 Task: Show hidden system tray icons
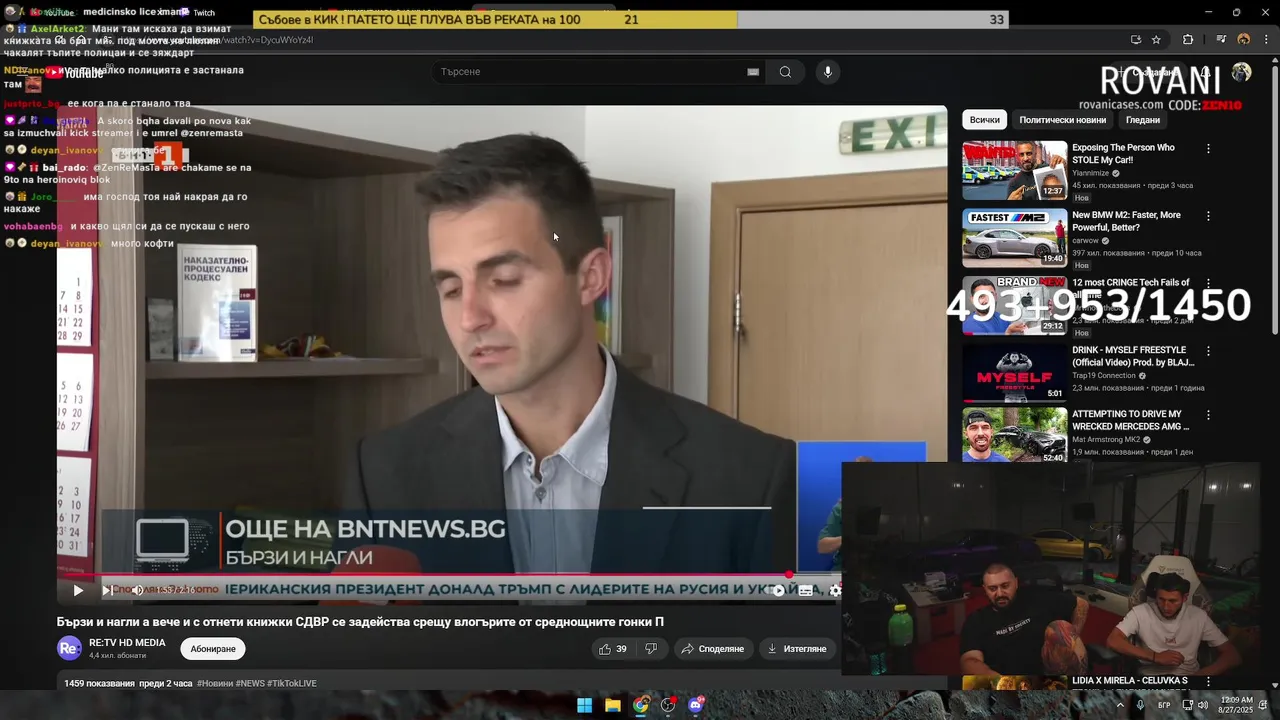click(x=1120, y=705)
